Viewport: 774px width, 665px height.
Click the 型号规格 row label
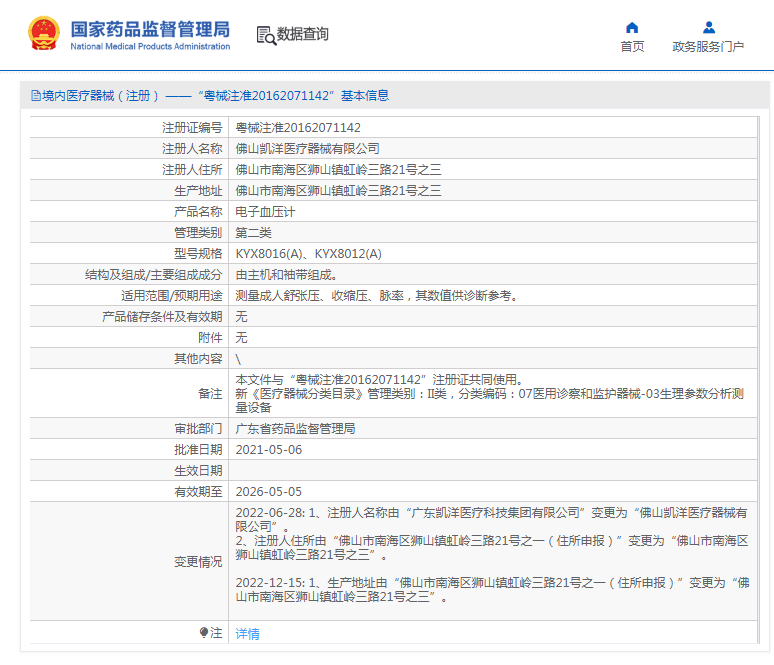(x=198, y=254)
